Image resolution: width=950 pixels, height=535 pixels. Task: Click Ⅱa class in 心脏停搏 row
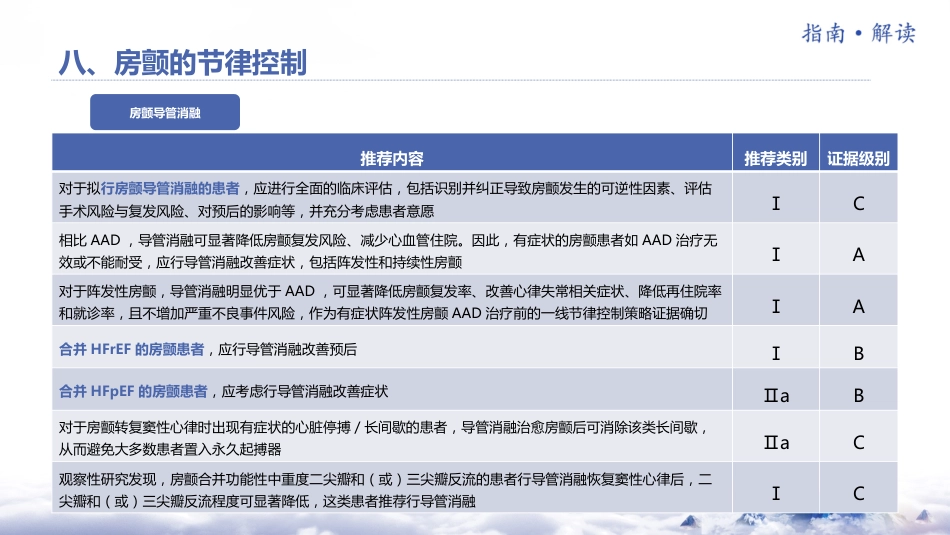pyautogui.click(x=776, y=443)
